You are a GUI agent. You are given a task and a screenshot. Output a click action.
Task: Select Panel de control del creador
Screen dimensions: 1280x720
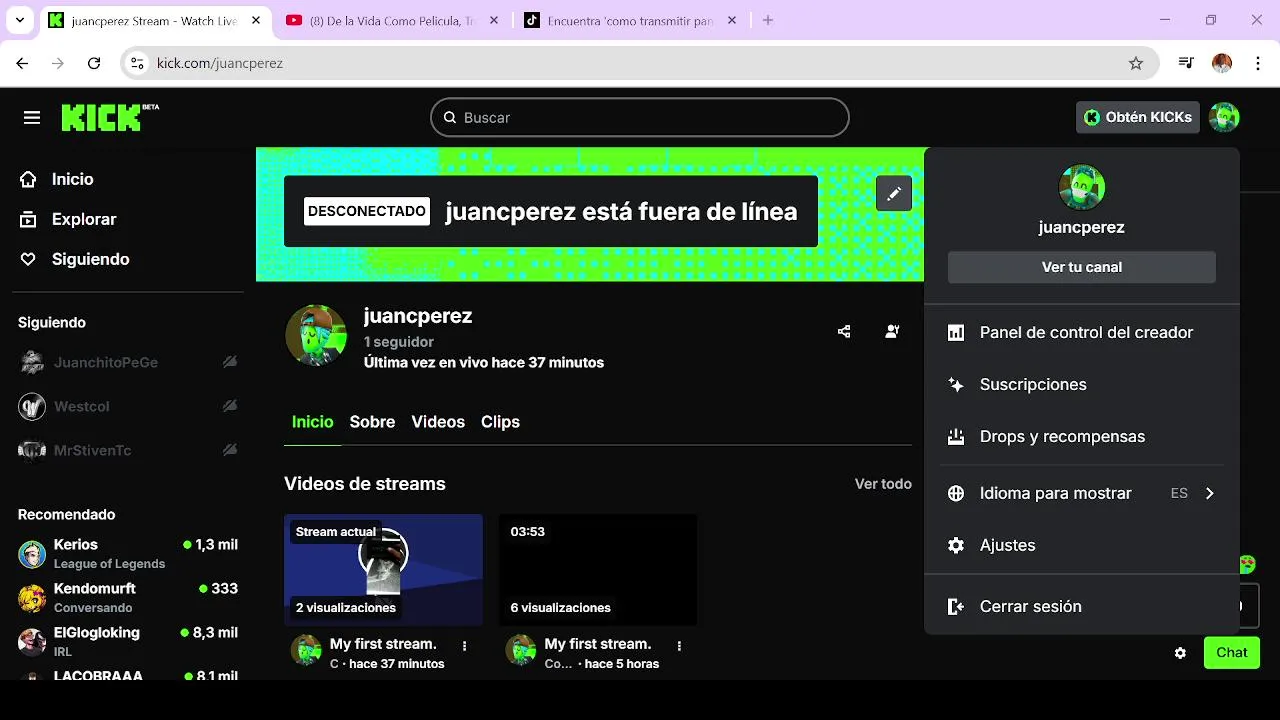coord(1082,333)
